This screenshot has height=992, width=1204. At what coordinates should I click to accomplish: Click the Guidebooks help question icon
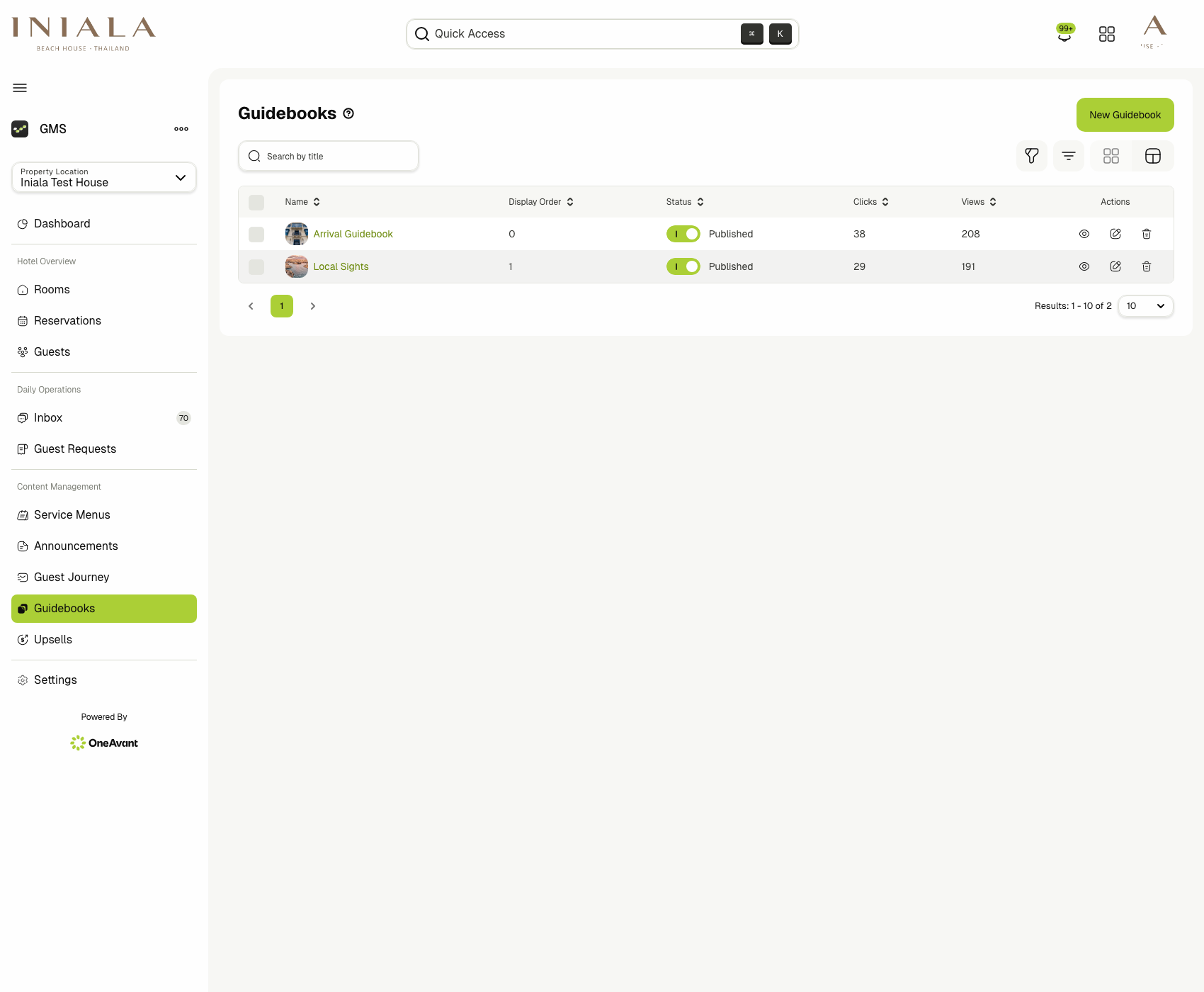(348, 113)
